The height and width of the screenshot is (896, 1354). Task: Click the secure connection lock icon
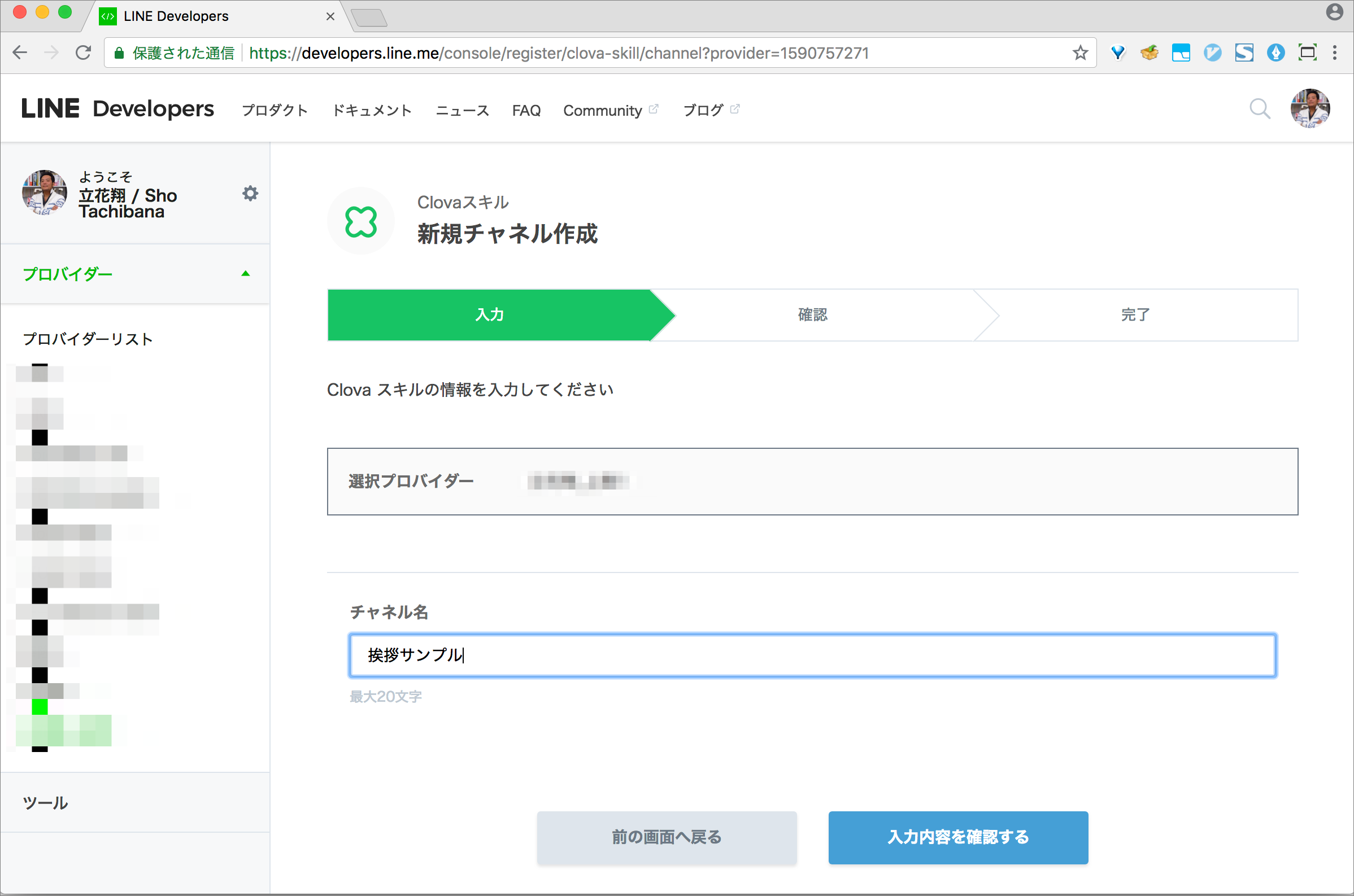(x=119, y=53)
